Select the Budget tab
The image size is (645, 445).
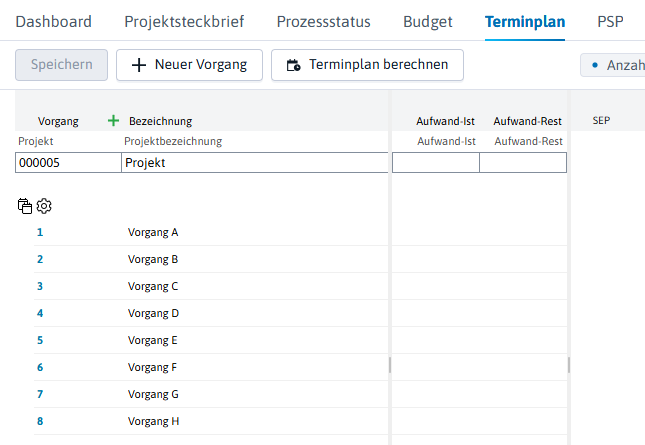[428, 21]
